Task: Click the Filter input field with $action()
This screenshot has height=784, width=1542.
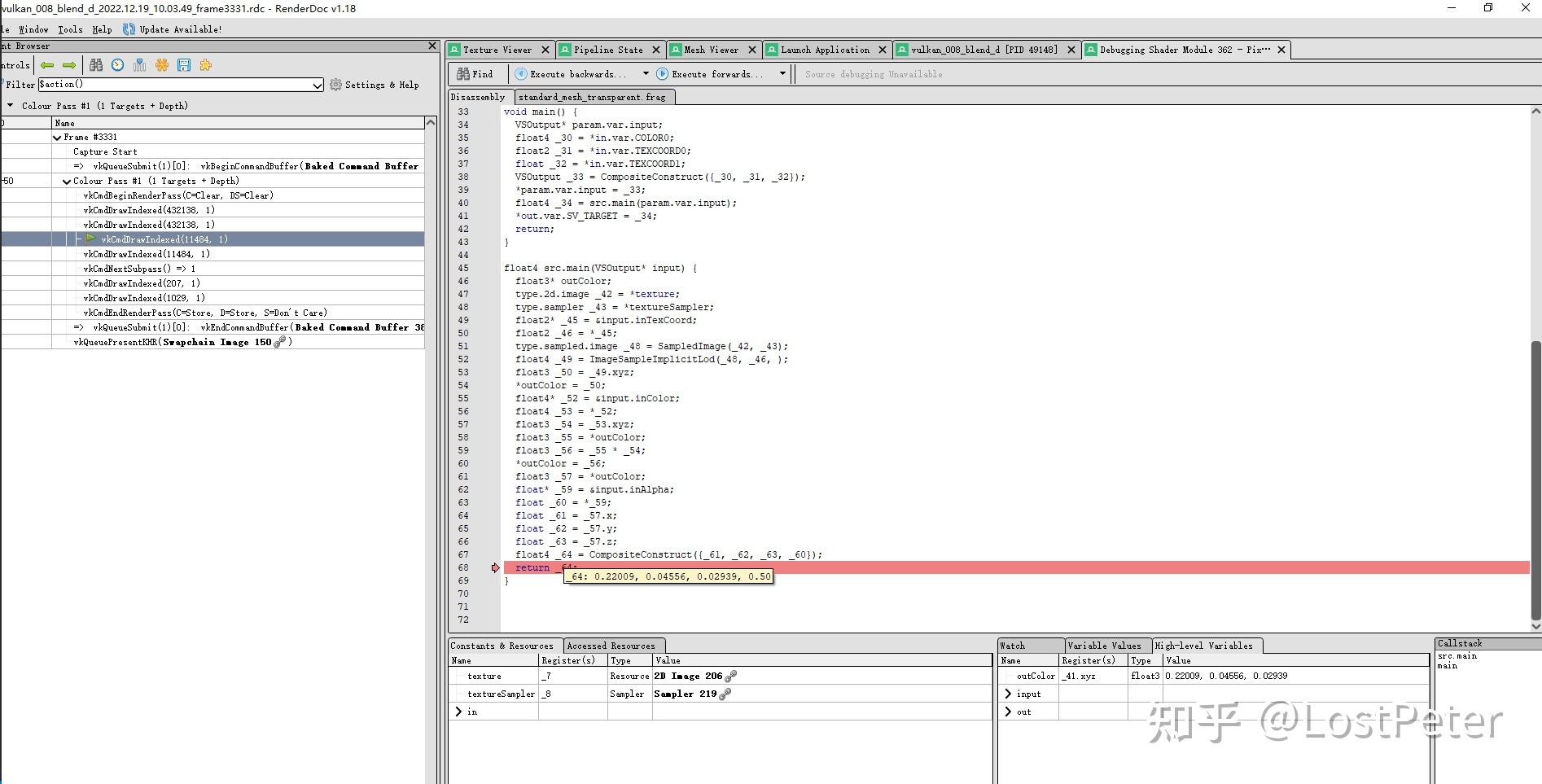Action: pyautogui.click(x=175, y=85)
